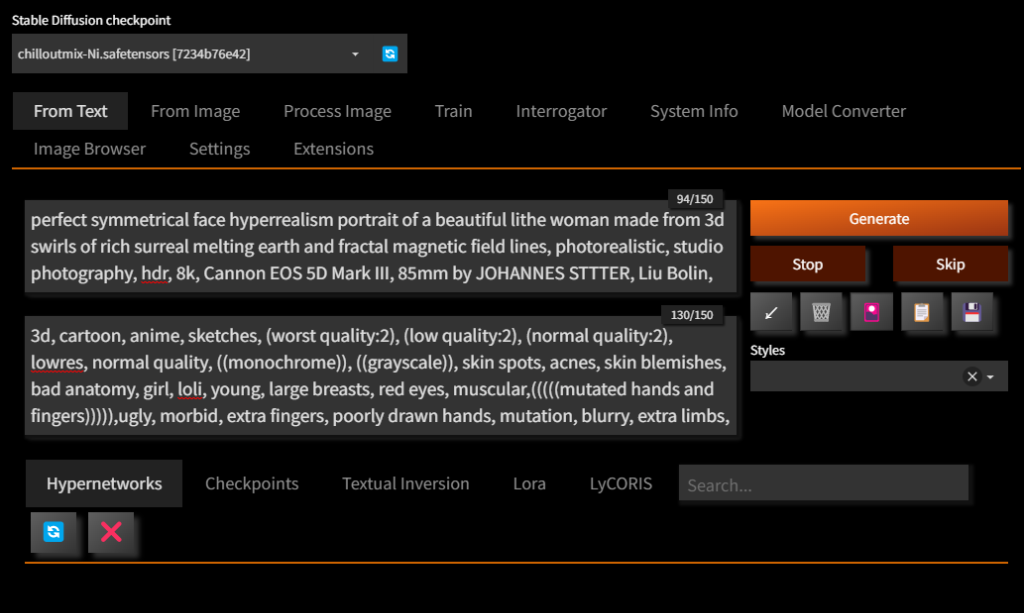Image resolution: width=1024 pixels, height=613 pixels.
Task: Click the Stop button
Action: 808,264
